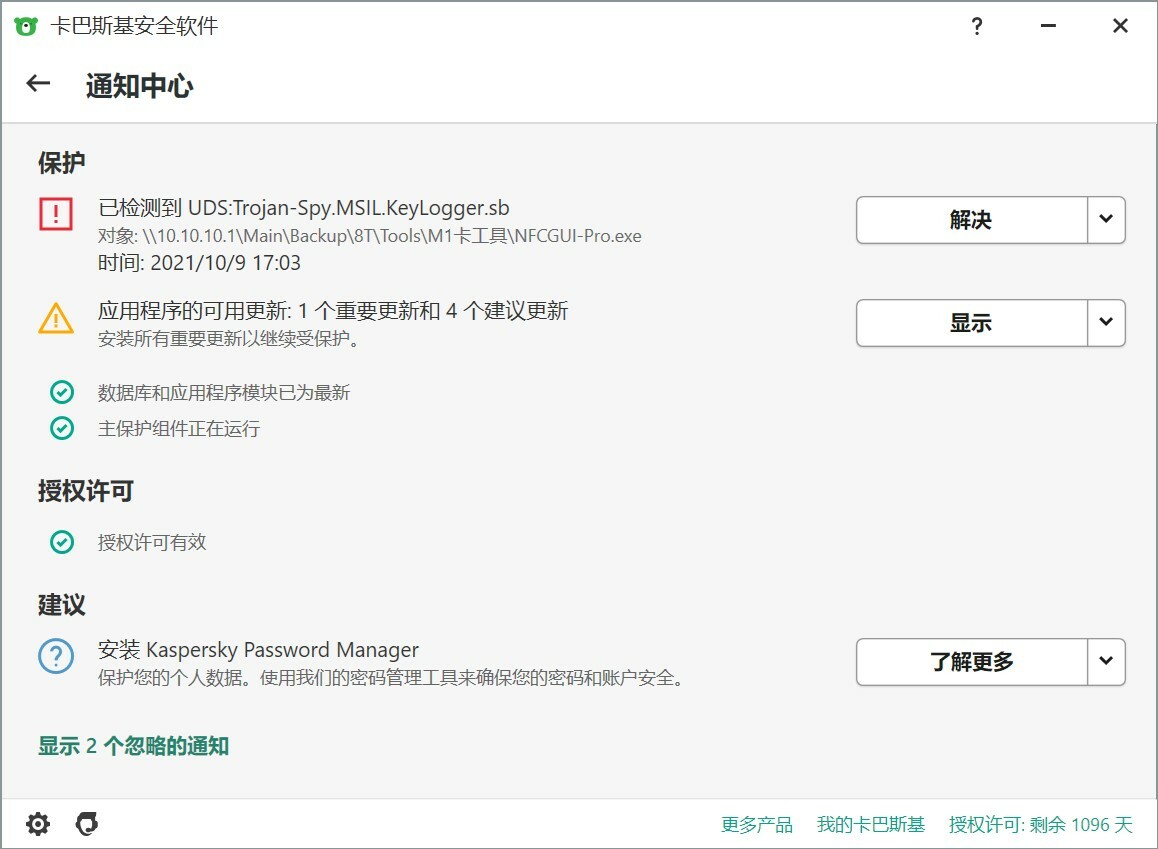Click the 了解更多 button

click(x=971, y=661)
